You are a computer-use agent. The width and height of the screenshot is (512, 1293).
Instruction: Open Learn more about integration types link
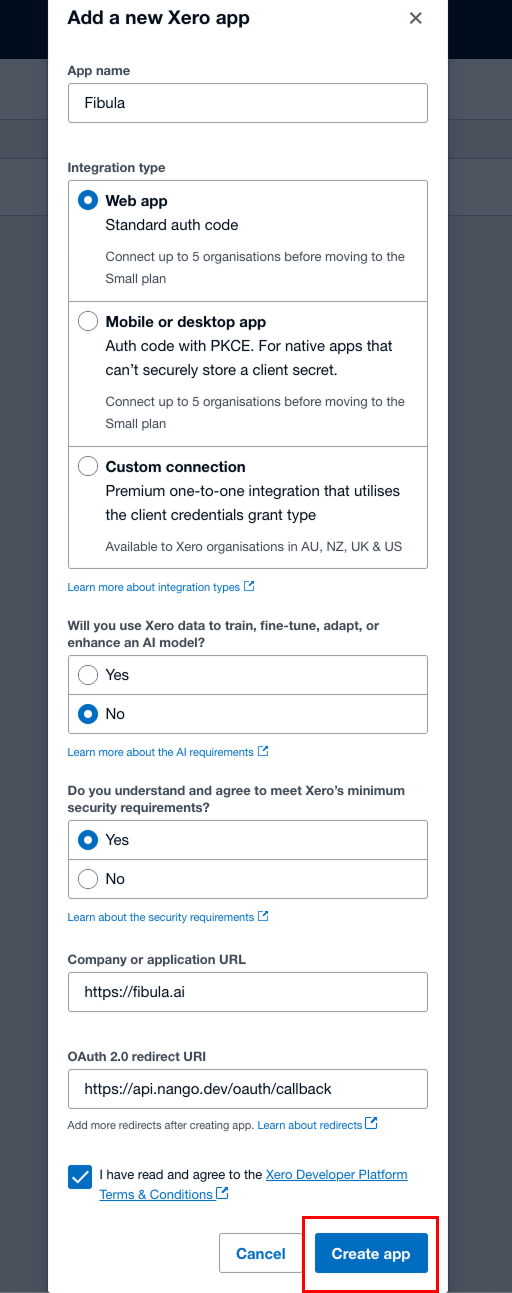154,587
